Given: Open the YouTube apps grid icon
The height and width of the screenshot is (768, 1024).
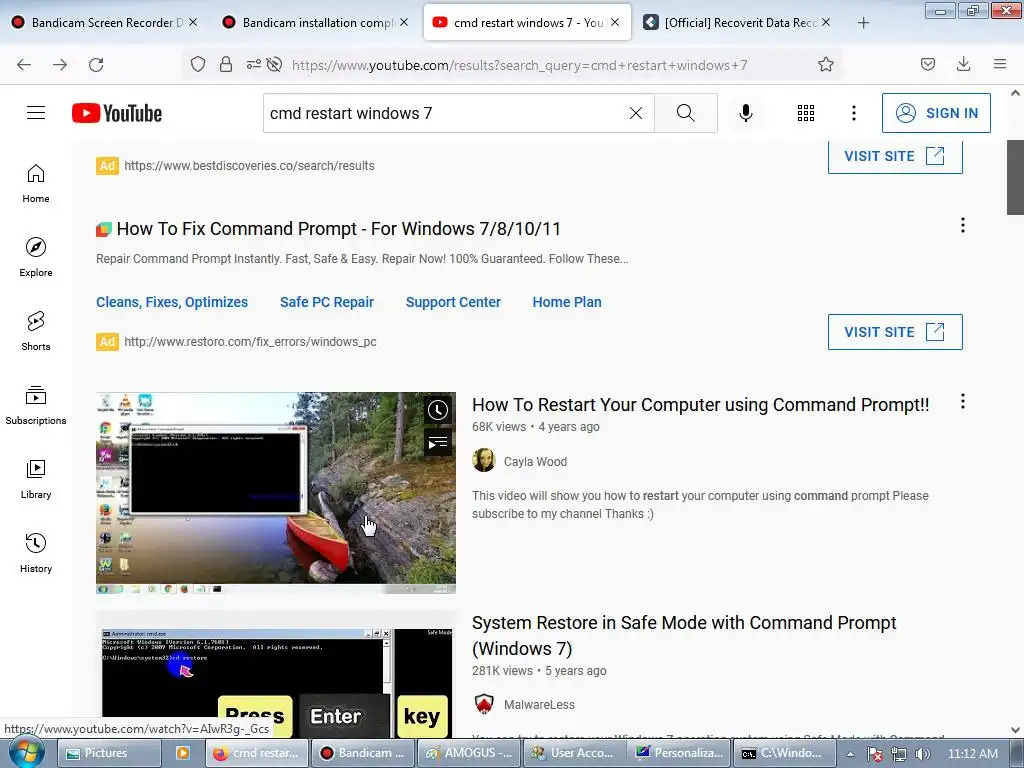Looking at the screenshot, I should (x=806, y=113).
